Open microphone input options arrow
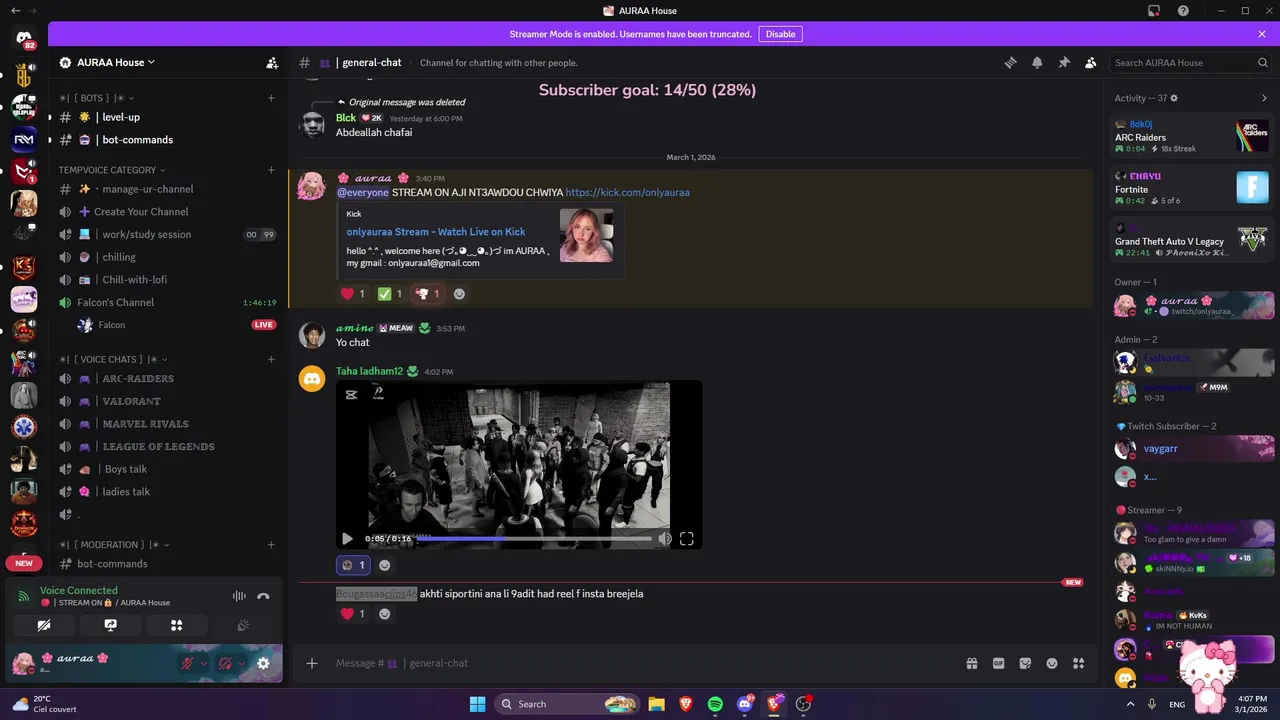This screenshot has height=720, width=1280. [x=204, y=663]
